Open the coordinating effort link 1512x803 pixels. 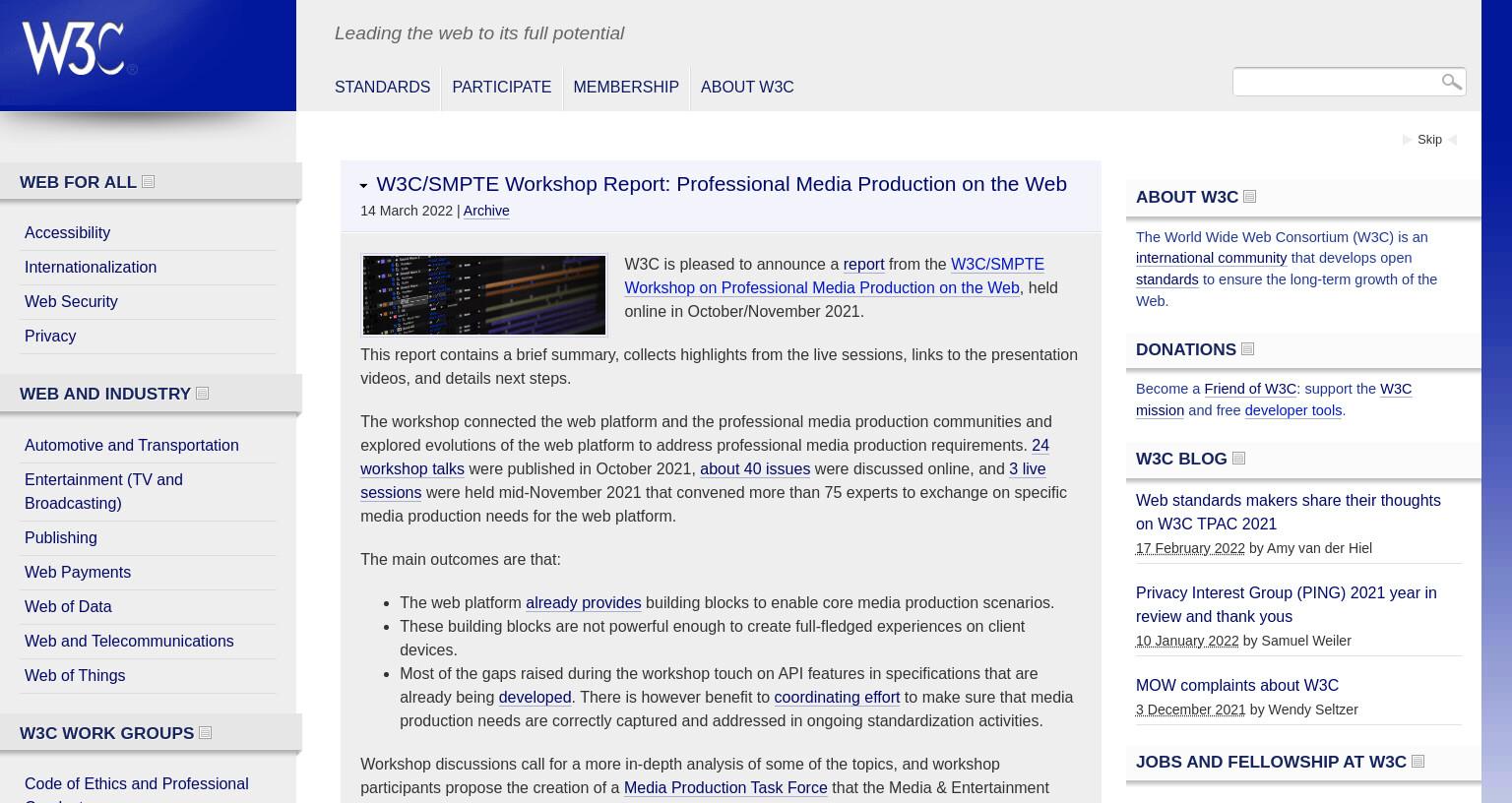(837, 698)
